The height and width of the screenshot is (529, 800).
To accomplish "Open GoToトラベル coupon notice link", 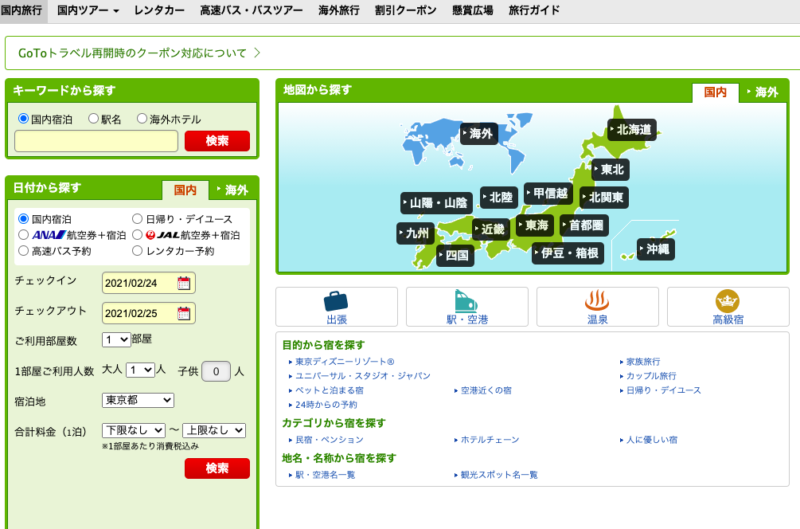I will [139, 53].
